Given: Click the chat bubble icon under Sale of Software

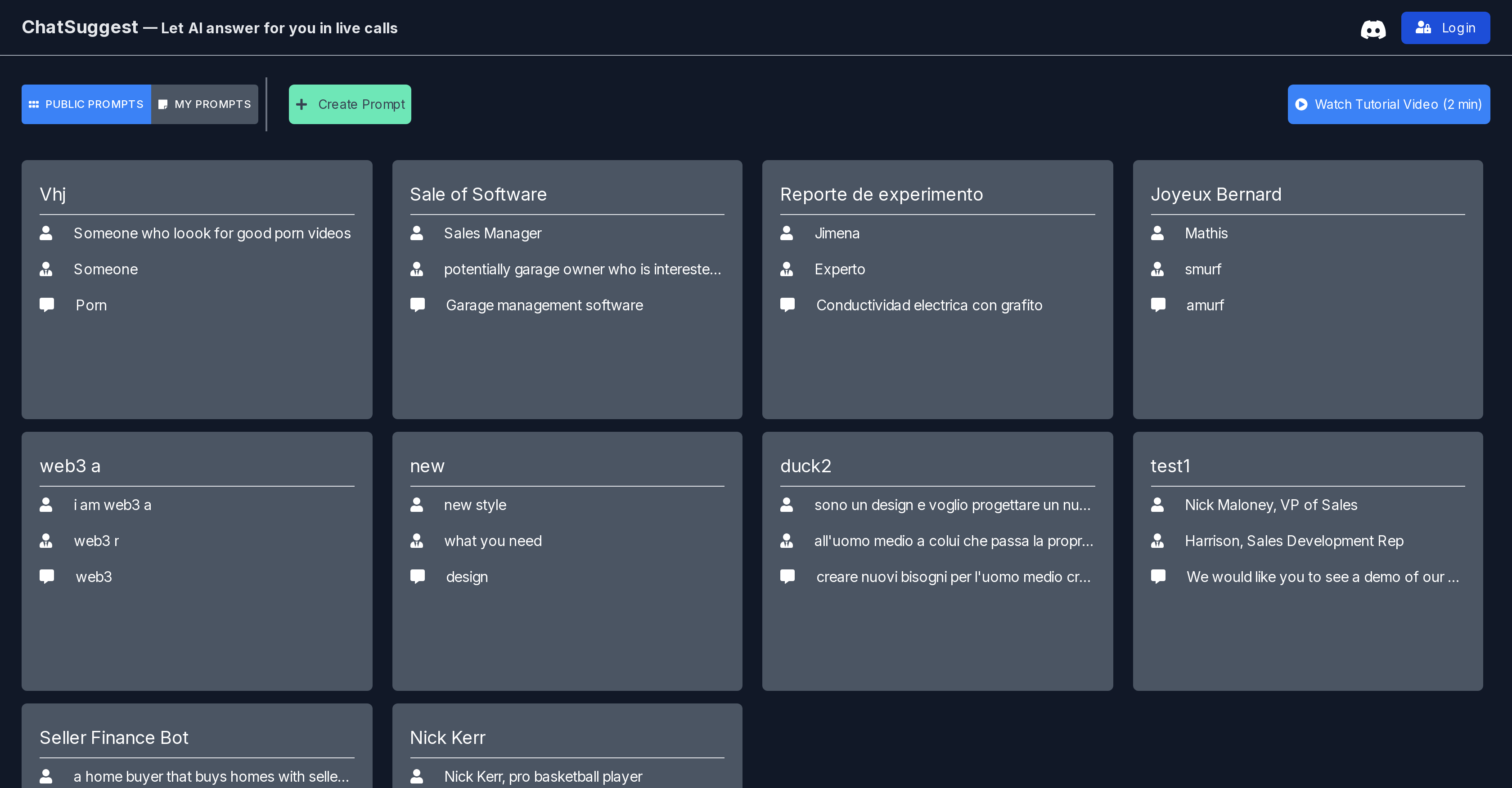Looking at the screenshot, I should click(x=417, y=305).
